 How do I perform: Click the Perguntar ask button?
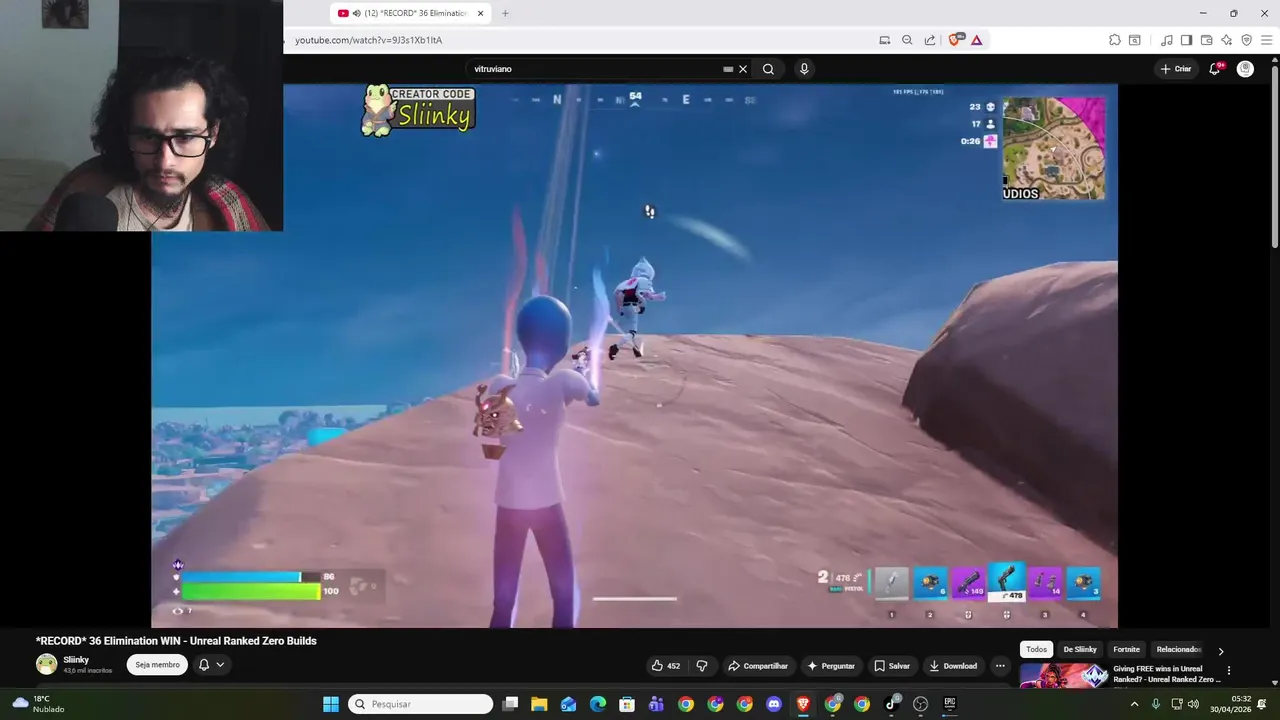(x=831, y=666)
